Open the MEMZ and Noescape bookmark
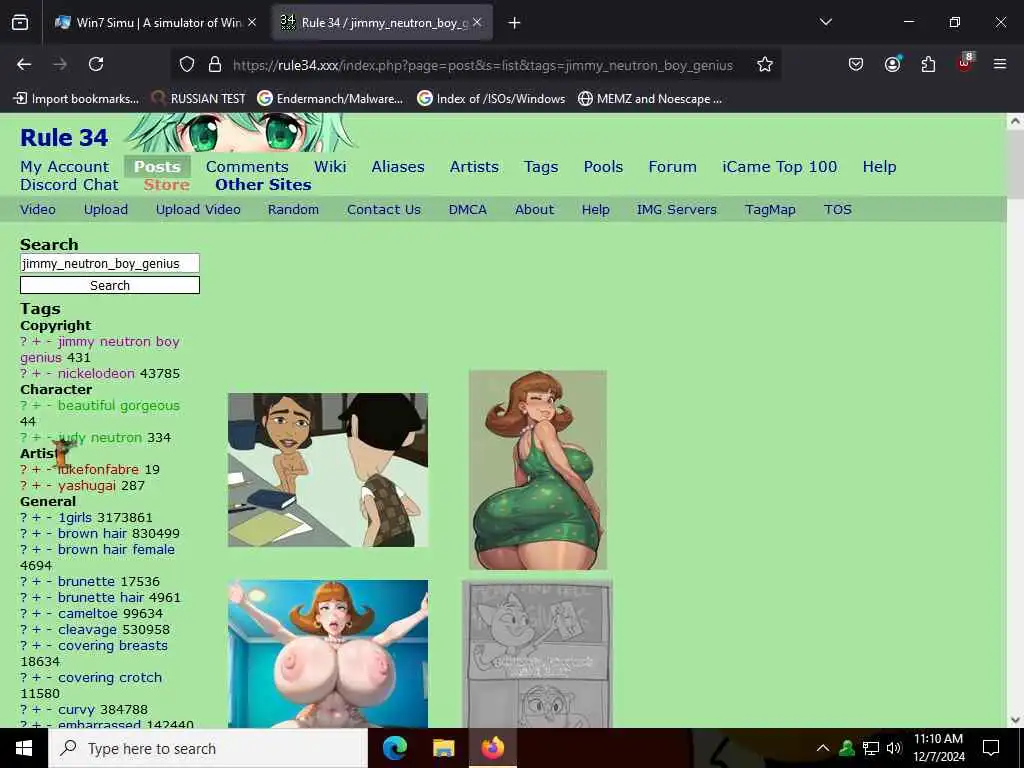 pos(650,99)
